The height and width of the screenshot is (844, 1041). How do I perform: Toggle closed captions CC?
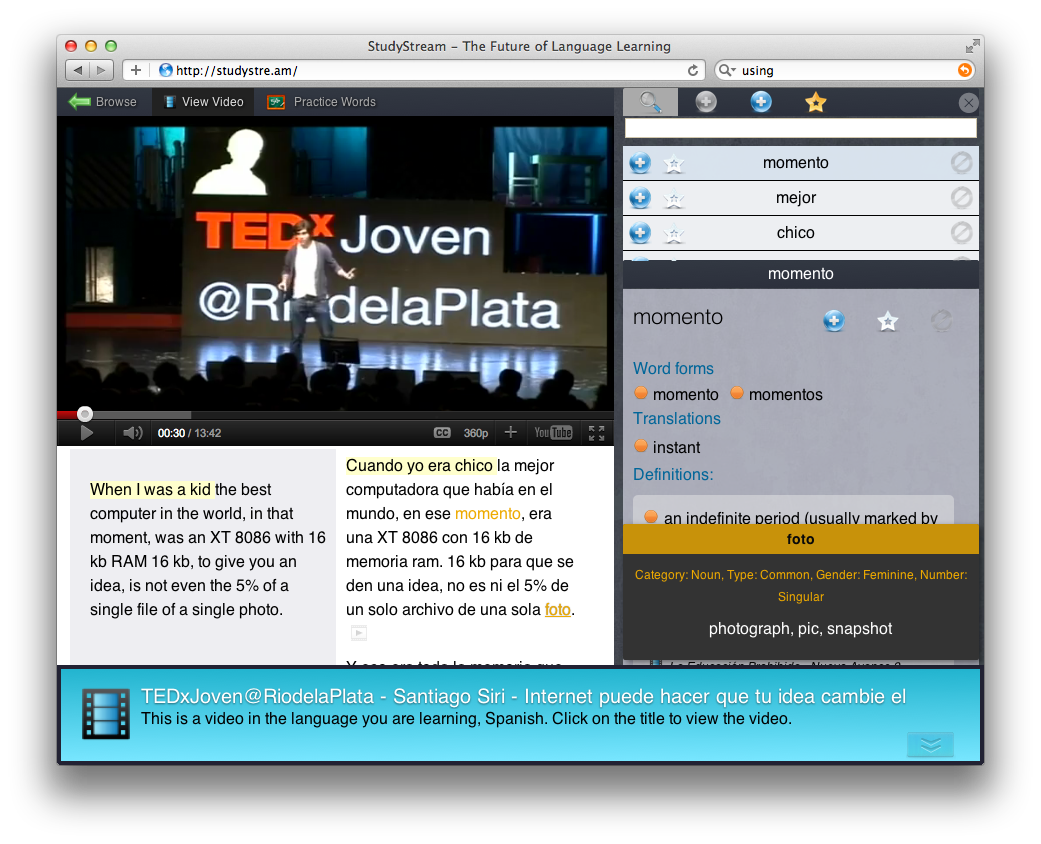442,433
